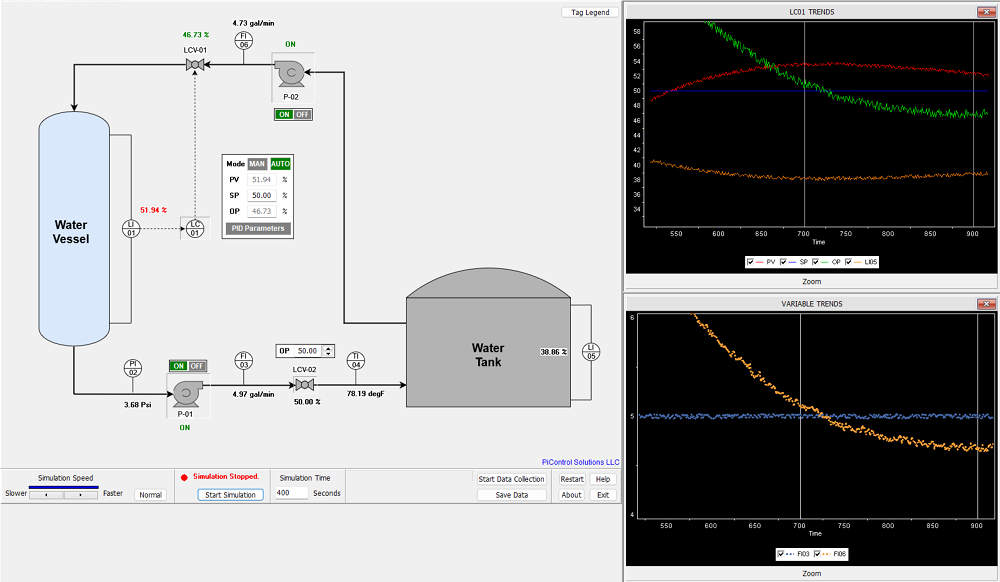Click the LC01 TRENDS title bar
This screenshot has width=1000, height=582.
click(x=811, y=11)
